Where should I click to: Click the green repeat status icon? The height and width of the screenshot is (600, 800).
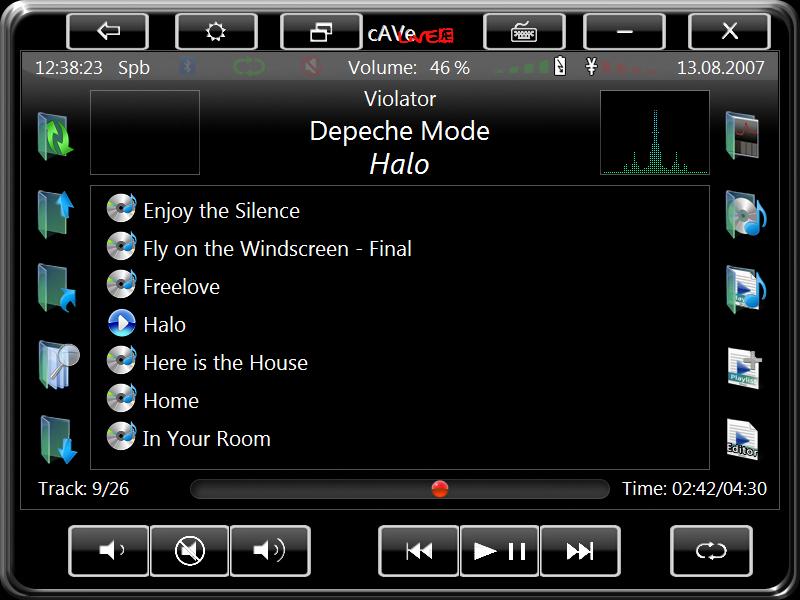(249, 67)
